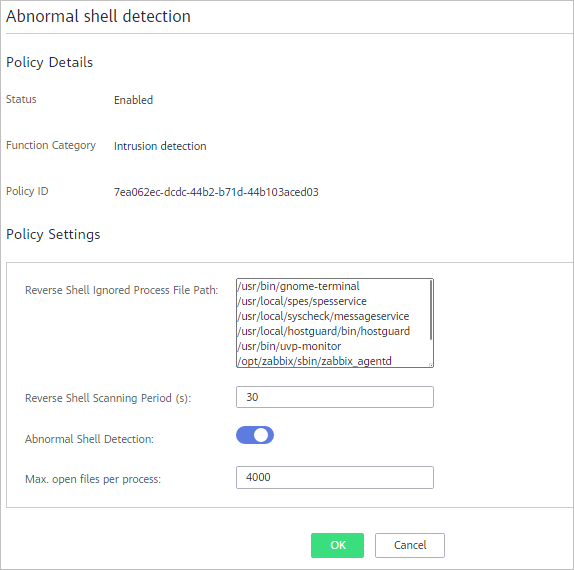Image resolution: width=574 pixels, height=570 pixels.
Task: Click the /usr/bin/uvp-monitor path entry
Action: tap(289, 346)
